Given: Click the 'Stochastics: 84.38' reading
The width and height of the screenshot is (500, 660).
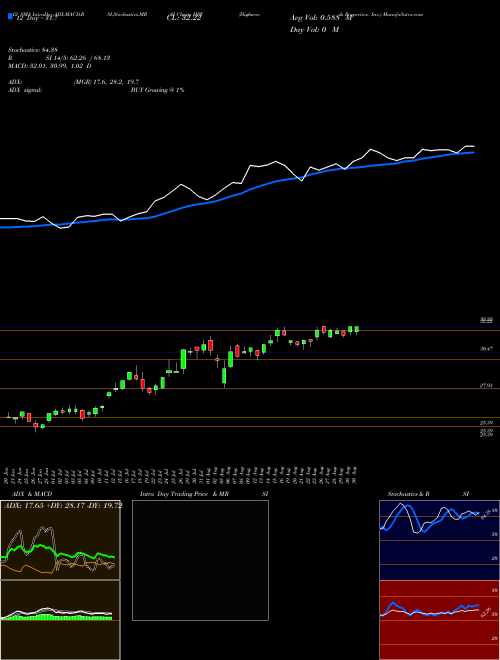Looking at the screenshot, I should click(x=33, y=50).
